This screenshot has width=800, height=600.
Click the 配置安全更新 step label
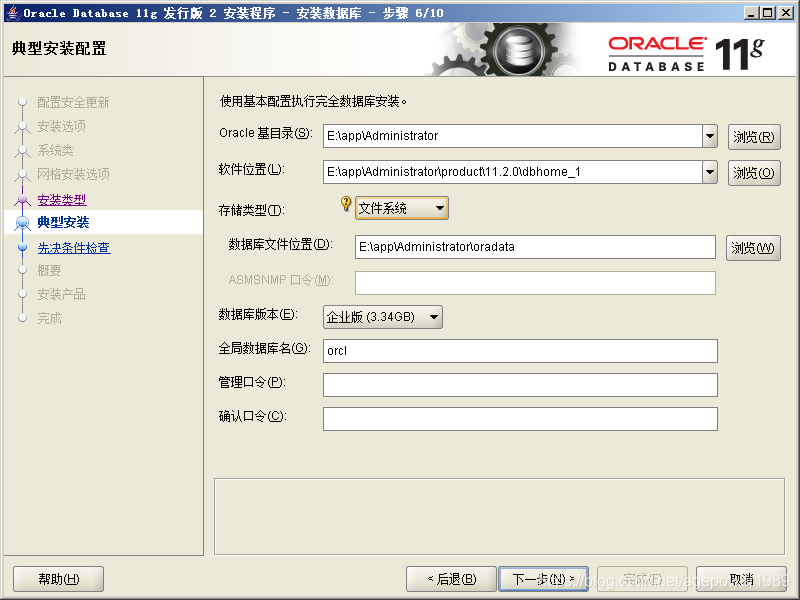pos(73,103)
